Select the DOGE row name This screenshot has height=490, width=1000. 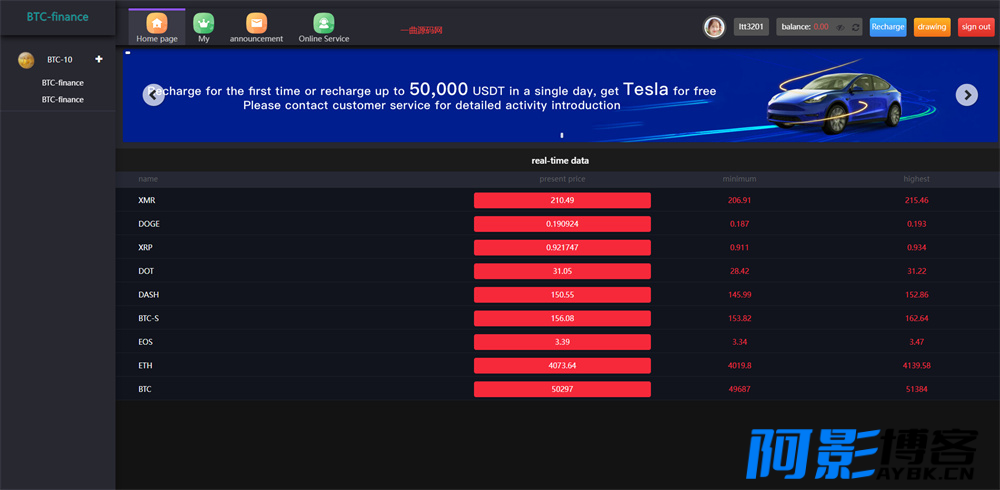(149, 224)
